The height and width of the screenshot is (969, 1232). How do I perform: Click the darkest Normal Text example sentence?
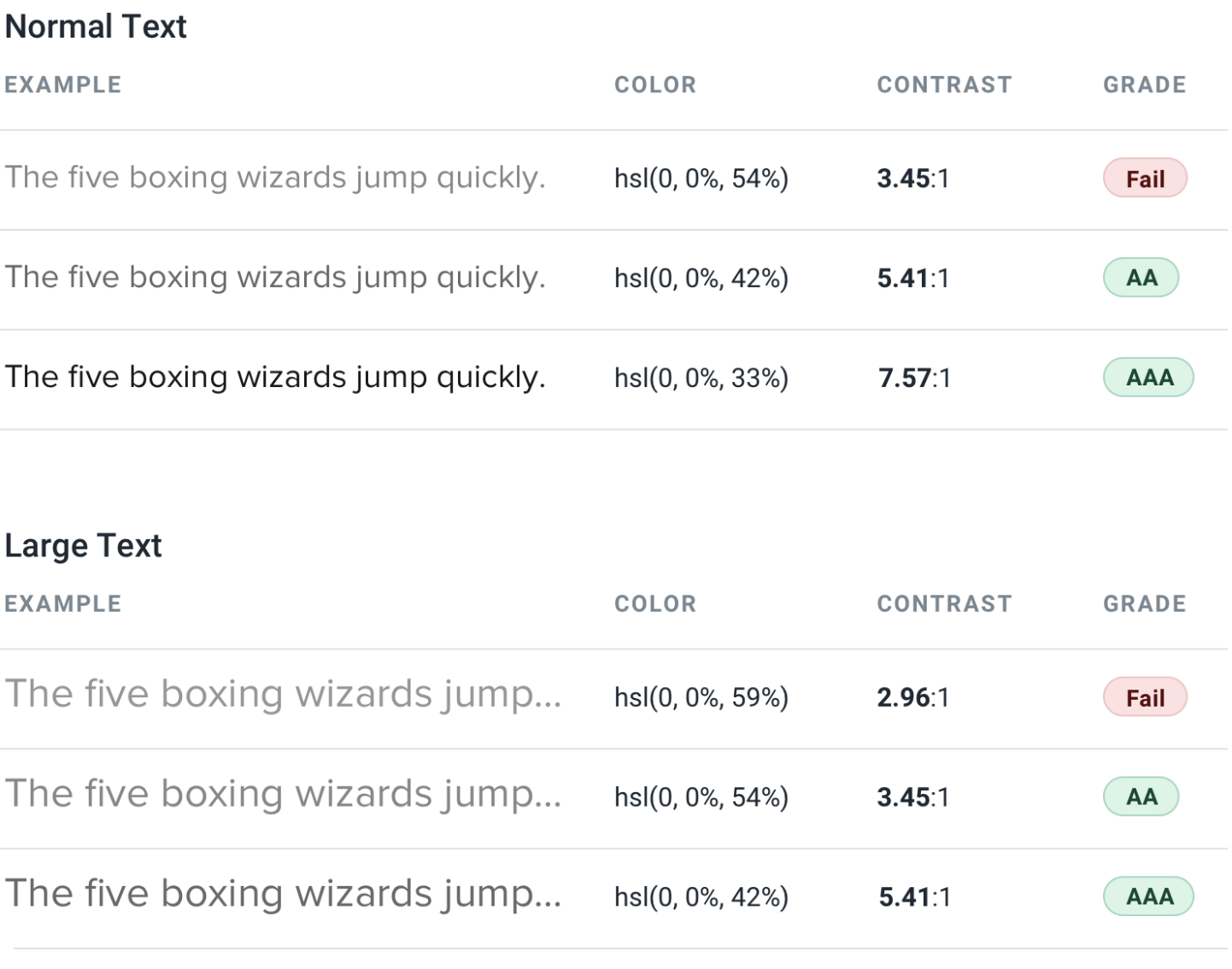[x=275, y=377]
